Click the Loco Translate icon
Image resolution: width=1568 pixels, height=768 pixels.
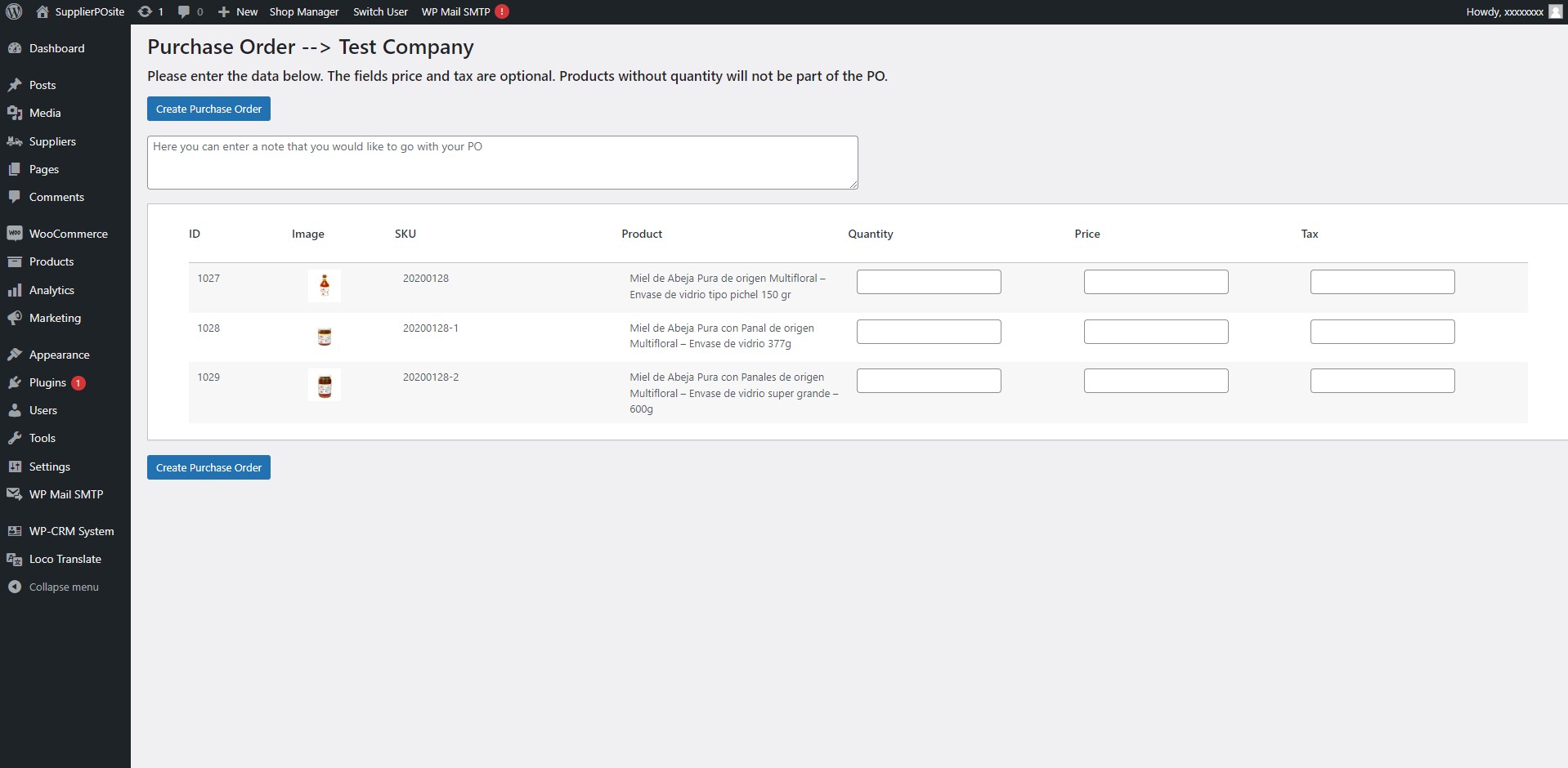15,559
